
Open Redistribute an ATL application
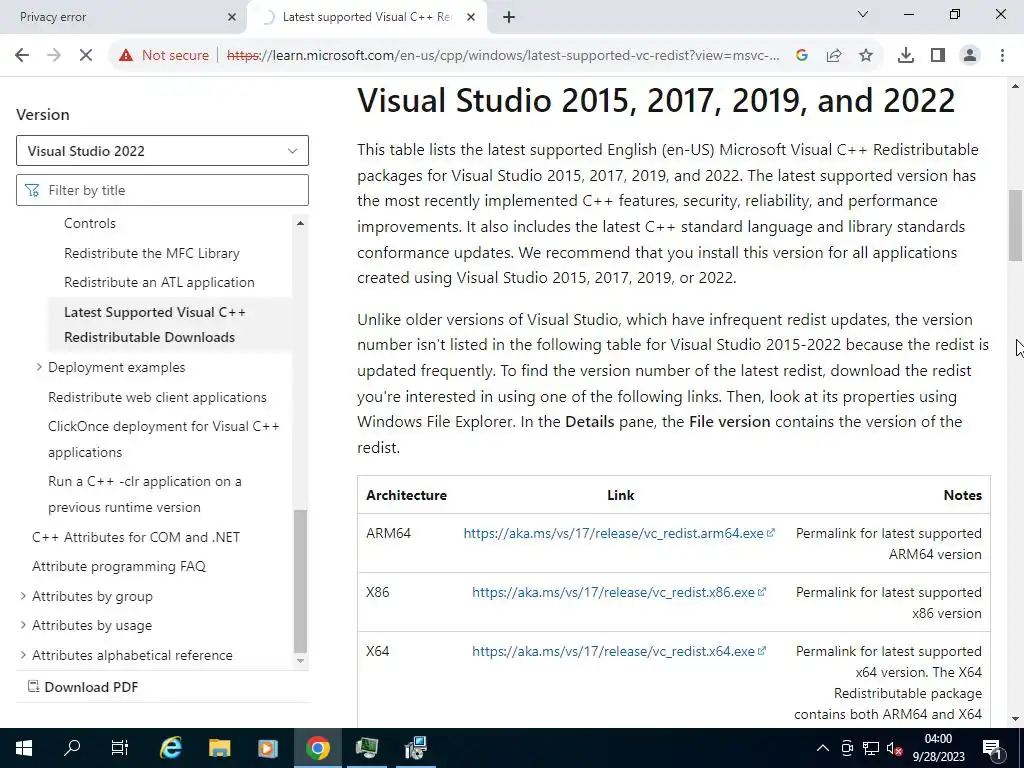coord(159,283)
